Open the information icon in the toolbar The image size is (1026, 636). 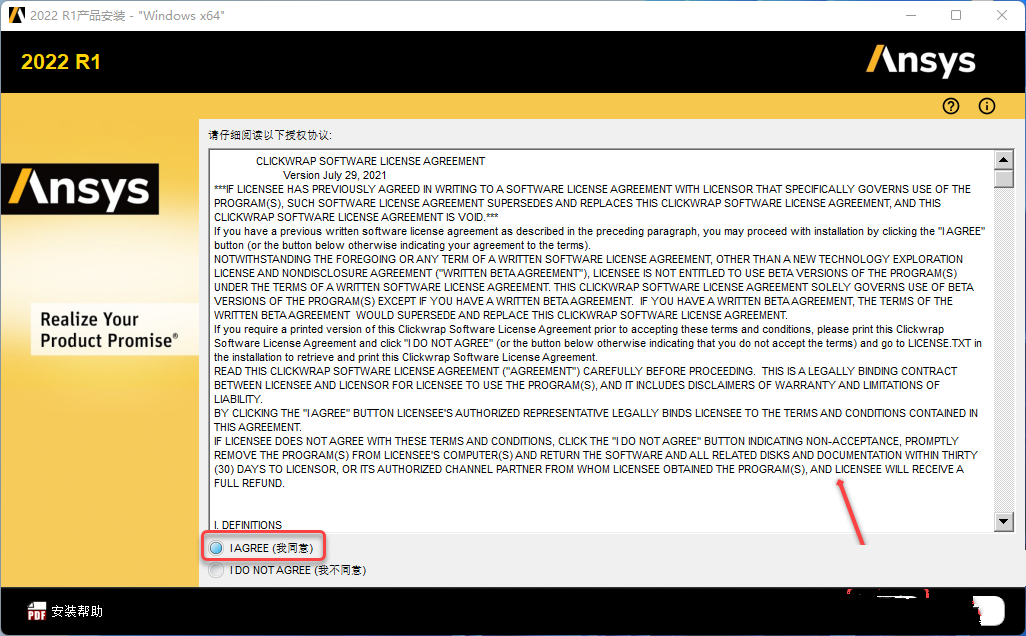tap(987, 106)
